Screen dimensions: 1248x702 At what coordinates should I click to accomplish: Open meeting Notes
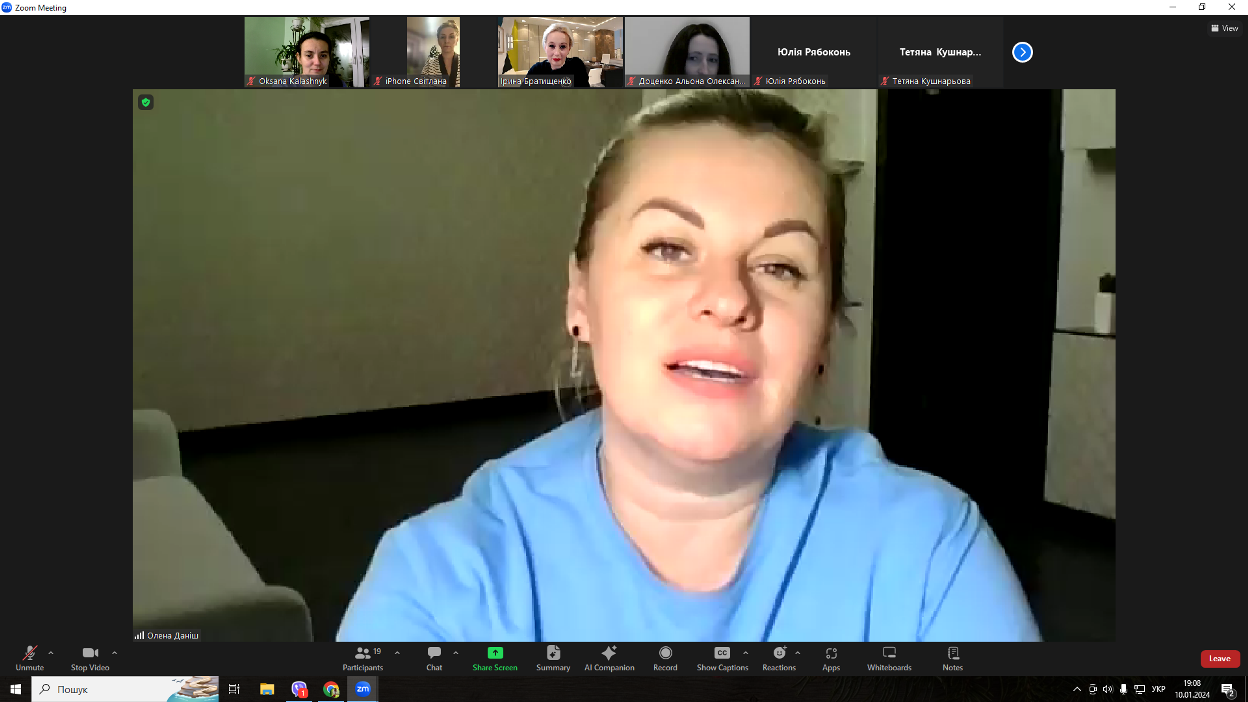pyautogui.click(x=953, y=658)
